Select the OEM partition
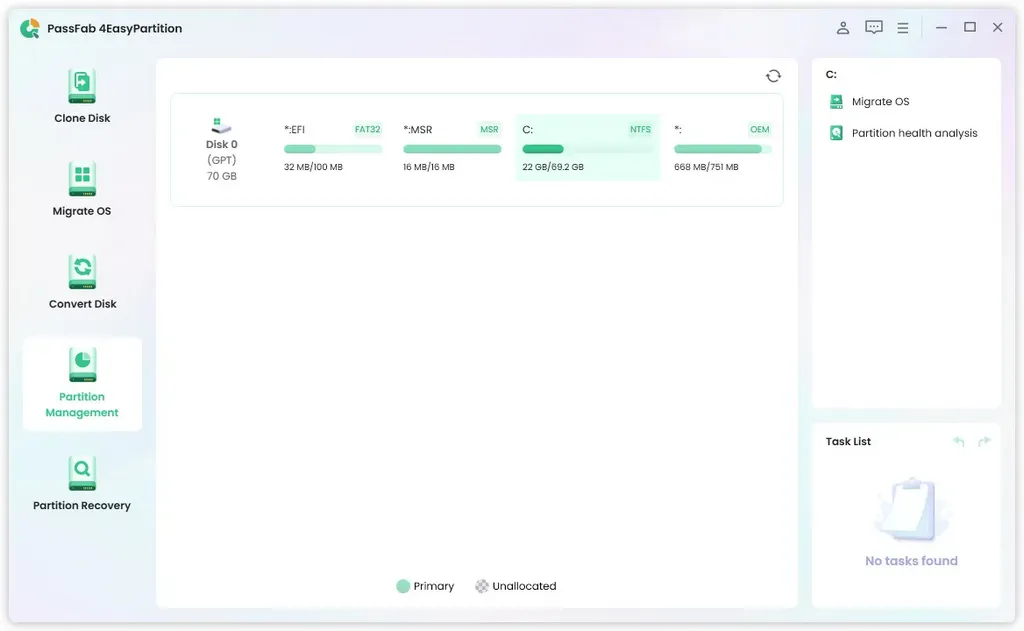Viewport: 1024px width, 631px height. tap(722, 148)
